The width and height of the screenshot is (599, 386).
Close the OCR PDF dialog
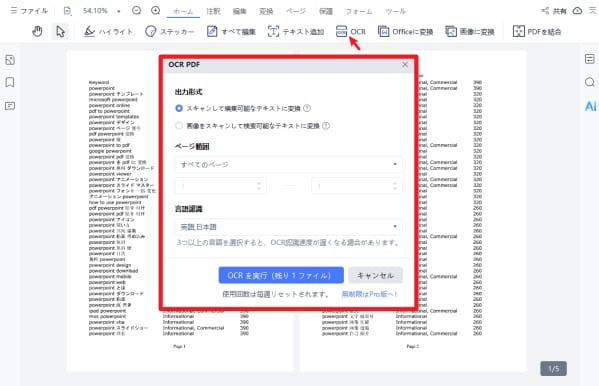click(x=405, y=64)
